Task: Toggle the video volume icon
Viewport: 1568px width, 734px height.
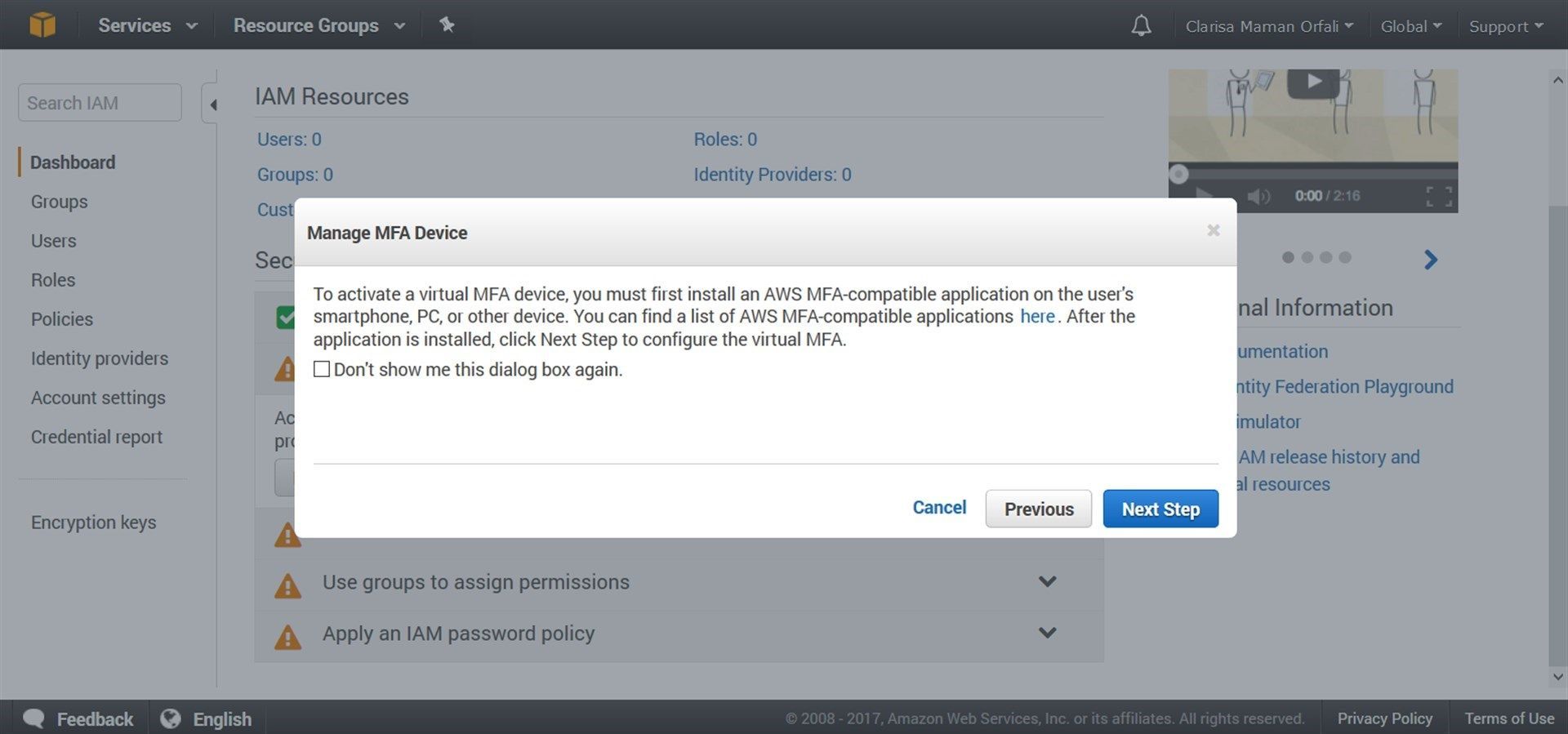Action: click(1258, 196)
